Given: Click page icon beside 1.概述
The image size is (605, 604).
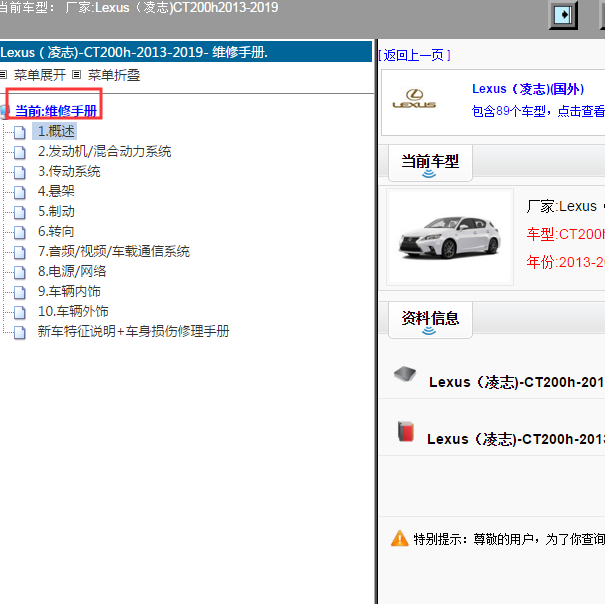Looking at the screenshot, I should pos(19,132).
